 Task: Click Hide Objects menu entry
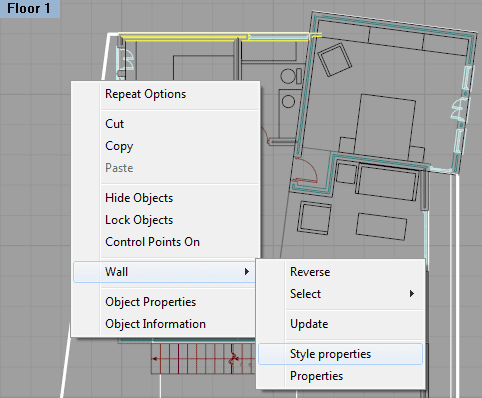tap(165, 198)
